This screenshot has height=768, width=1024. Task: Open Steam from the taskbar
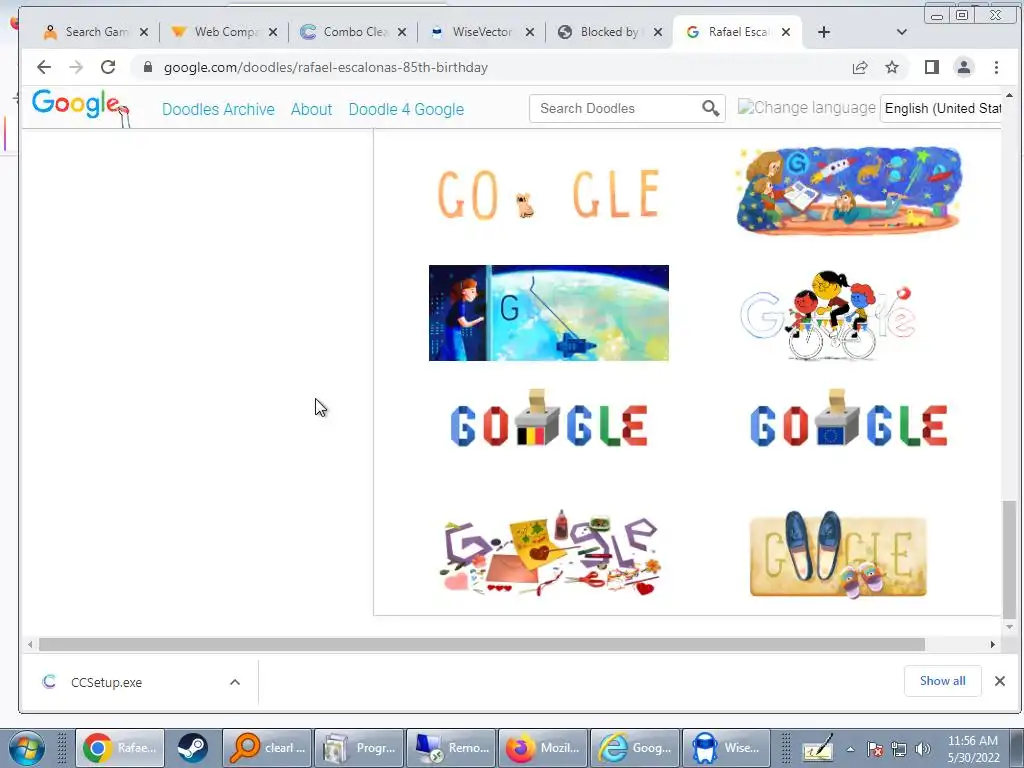pyautogui.click(x=192, y=748)
